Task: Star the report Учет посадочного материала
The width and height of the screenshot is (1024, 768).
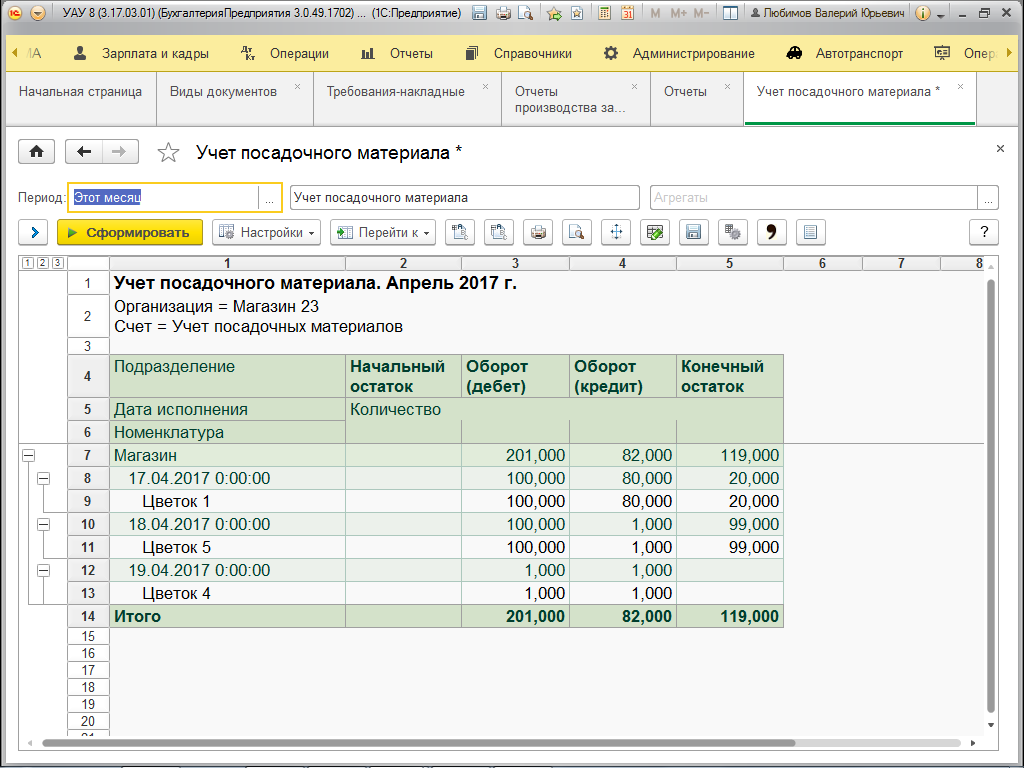Action: click(168, 153)
